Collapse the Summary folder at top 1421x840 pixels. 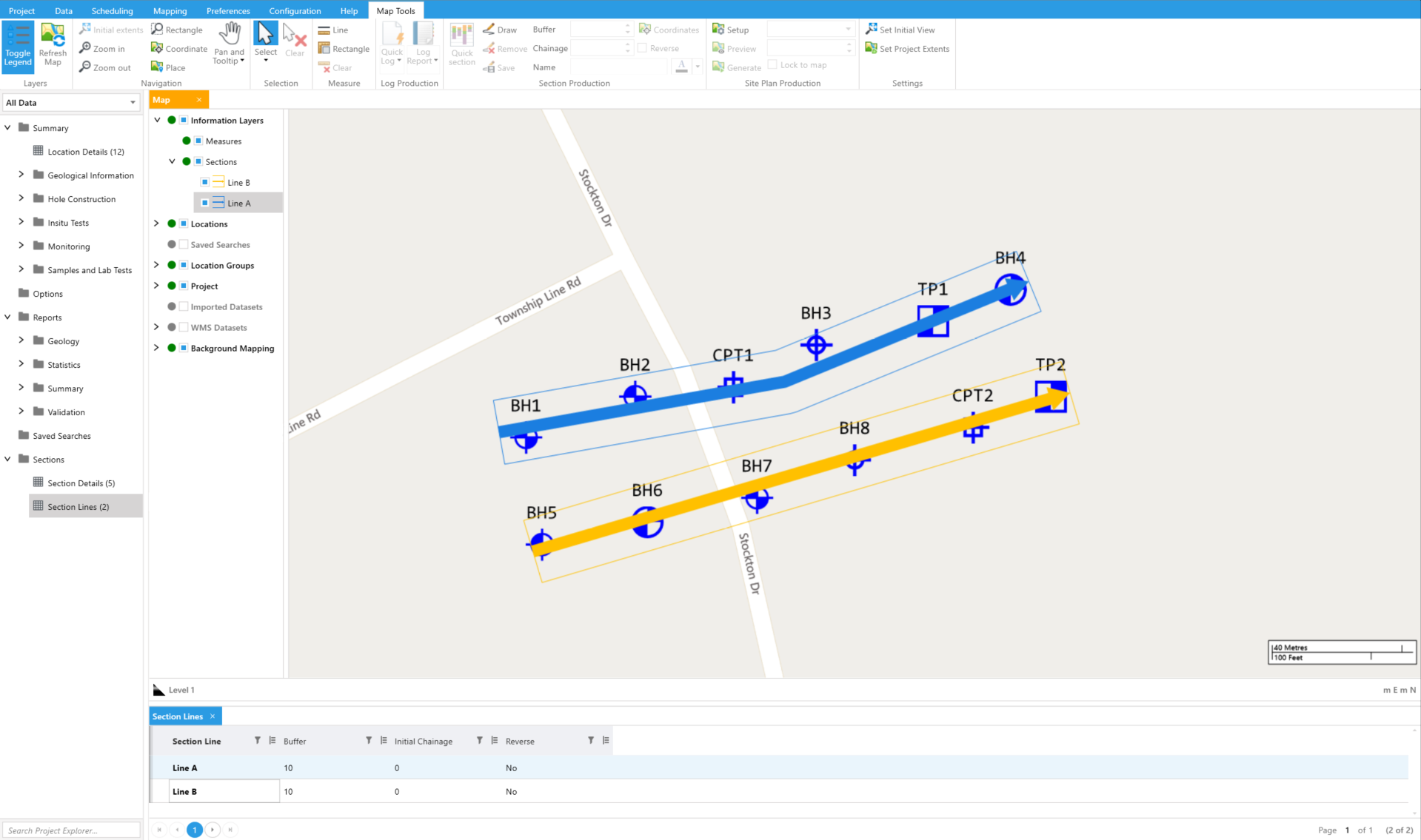click(7, 127)
